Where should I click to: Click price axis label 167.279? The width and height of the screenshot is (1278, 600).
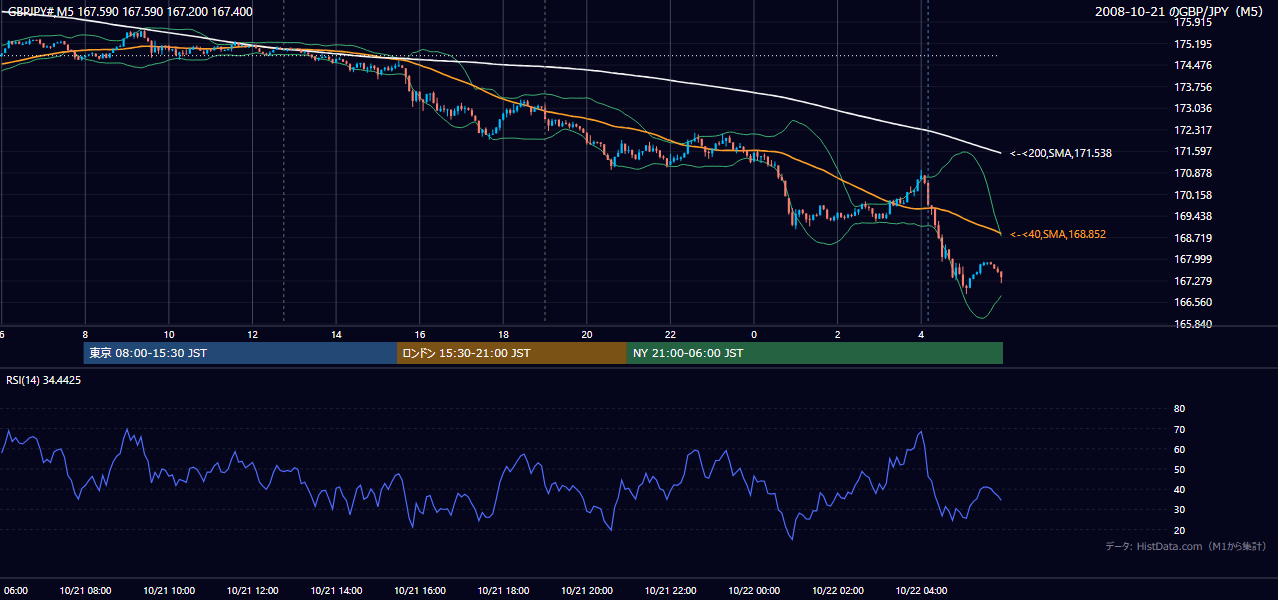tap(1193, 281)
